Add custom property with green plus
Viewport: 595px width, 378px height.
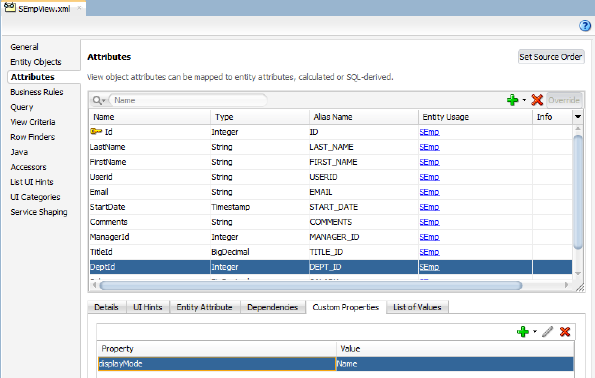523,332
